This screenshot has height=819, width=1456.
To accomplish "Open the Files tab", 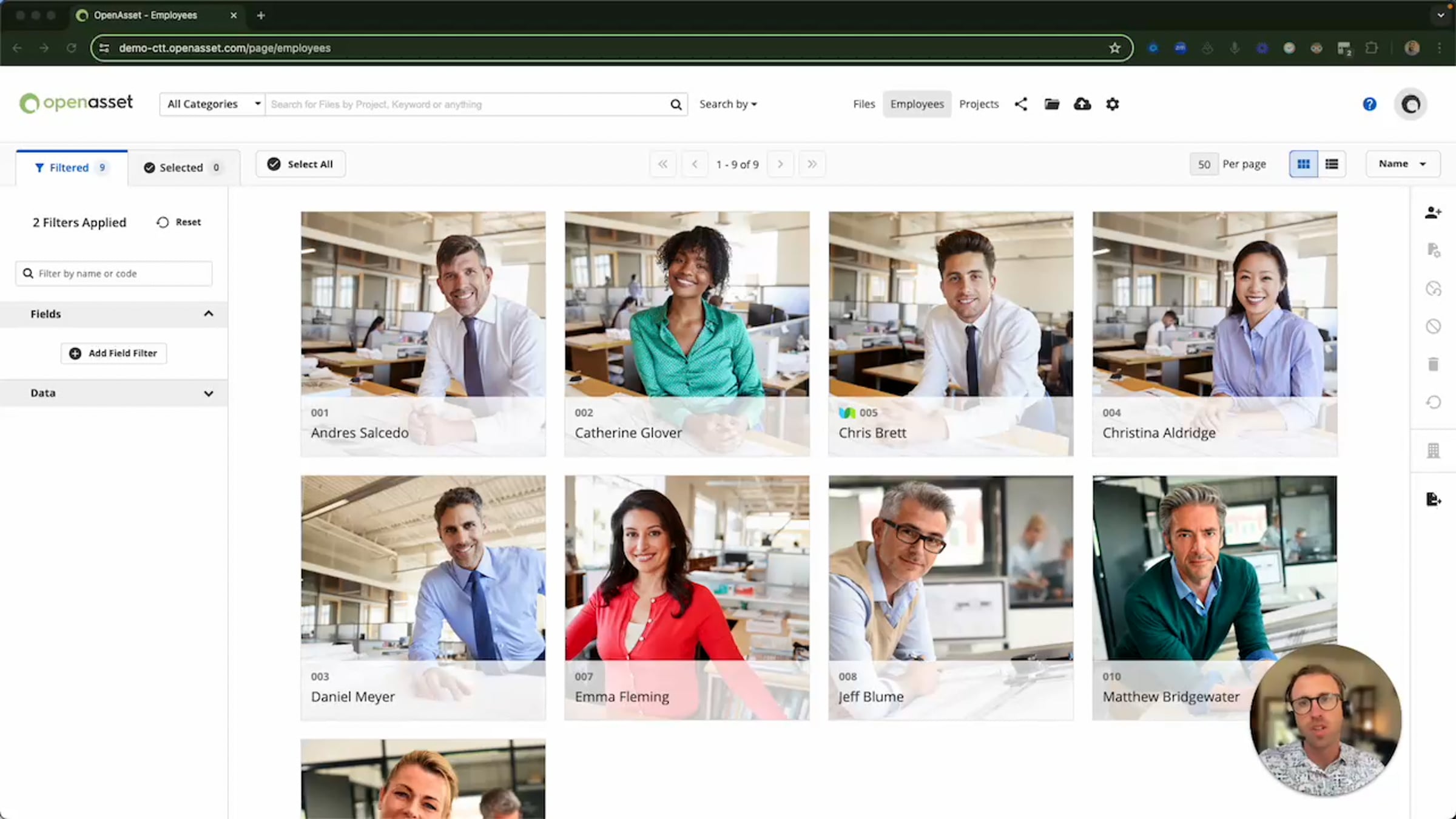I will point(864,104).
